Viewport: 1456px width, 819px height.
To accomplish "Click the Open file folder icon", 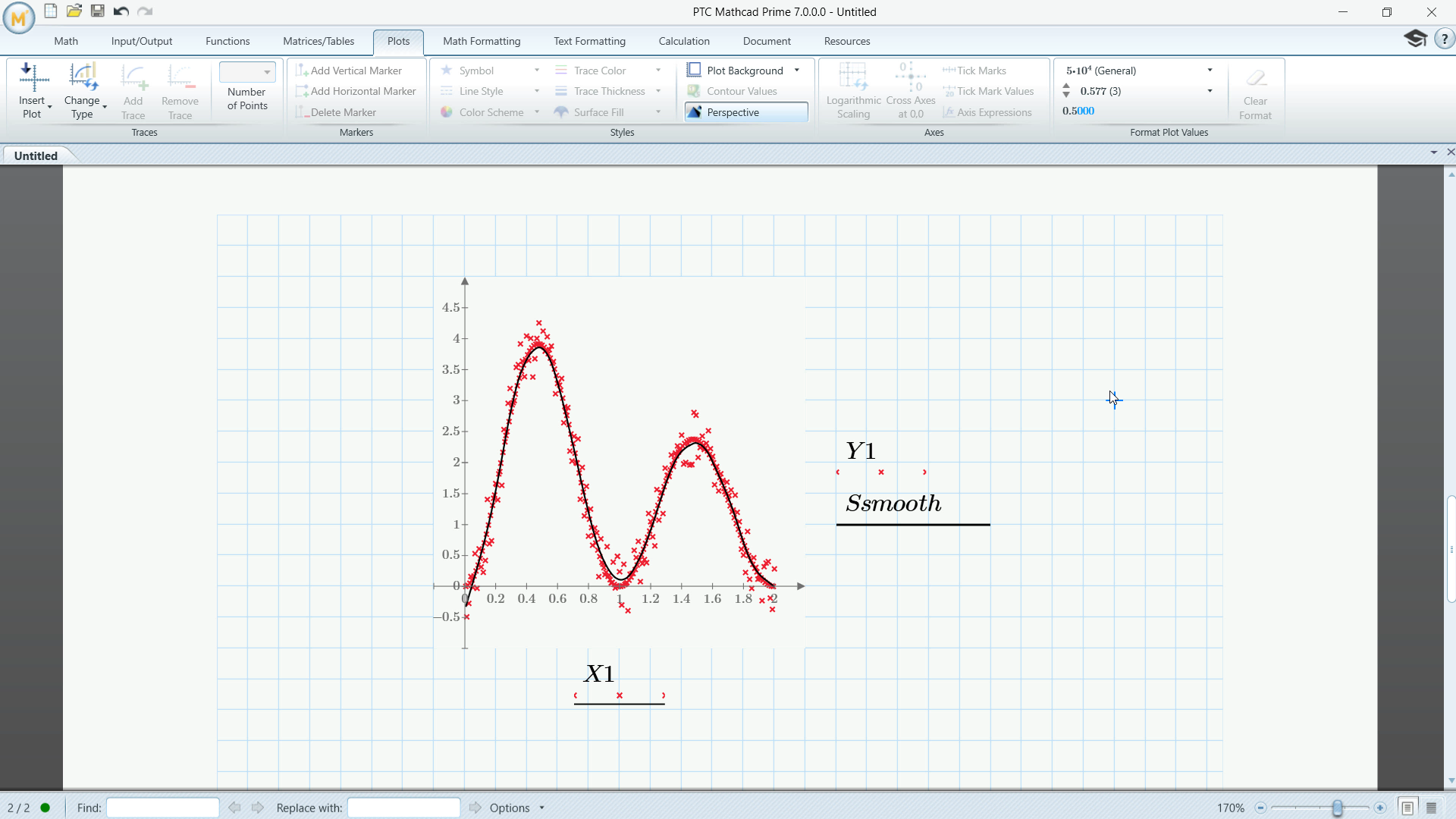I will (74, 11).
